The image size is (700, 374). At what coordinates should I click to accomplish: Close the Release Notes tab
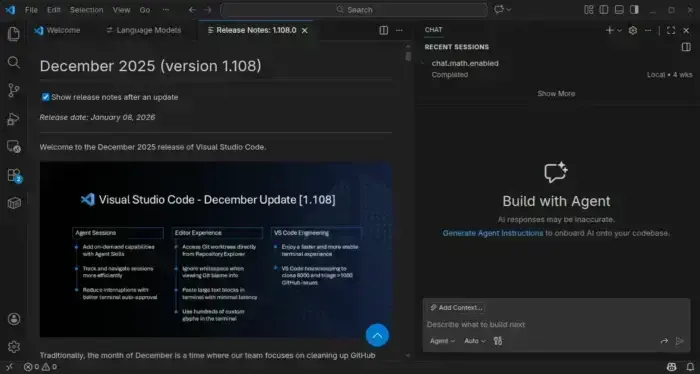point(304,30)
